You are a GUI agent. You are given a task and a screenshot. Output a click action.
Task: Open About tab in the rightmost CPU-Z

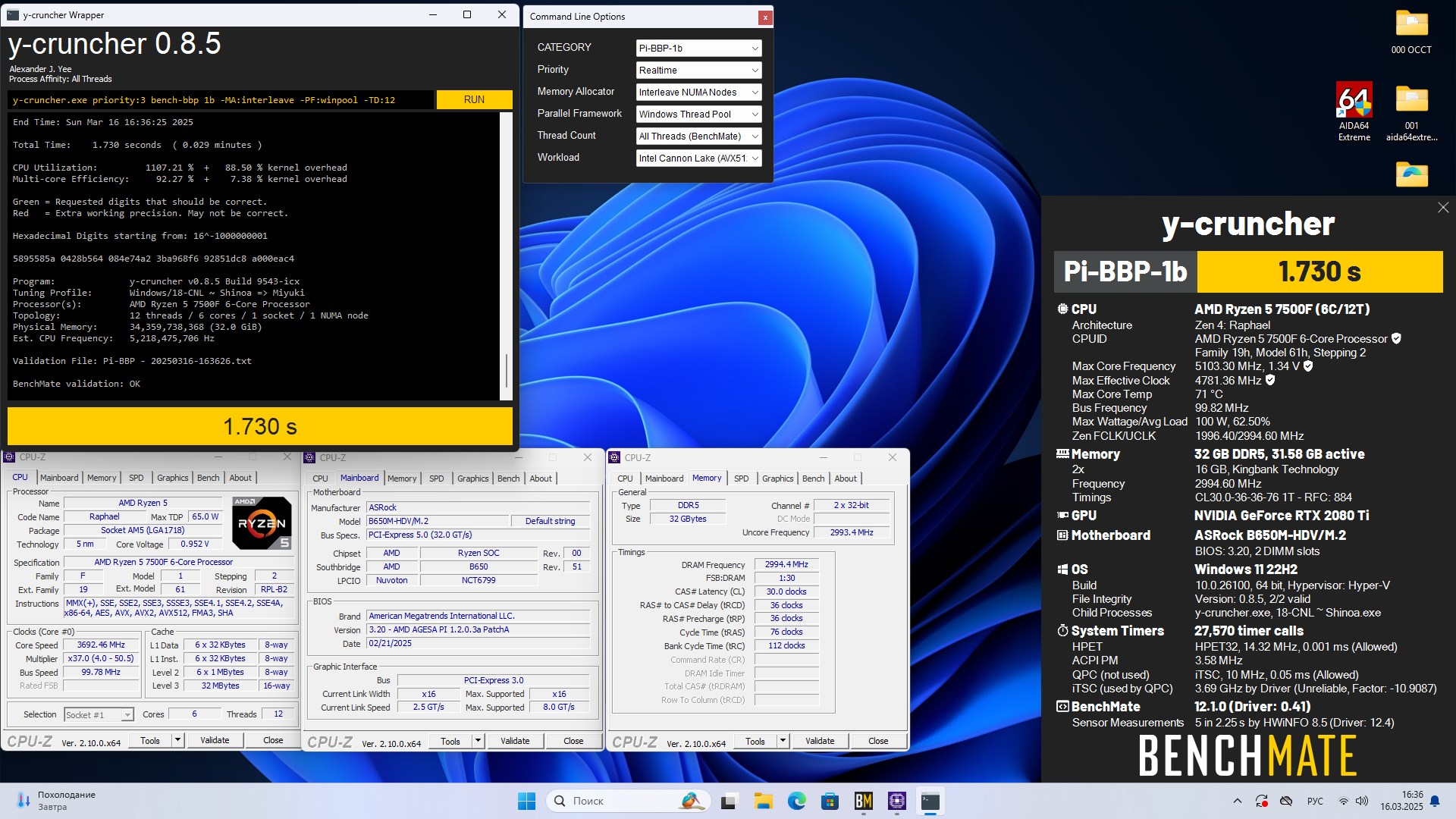click(x=845, y=479)
